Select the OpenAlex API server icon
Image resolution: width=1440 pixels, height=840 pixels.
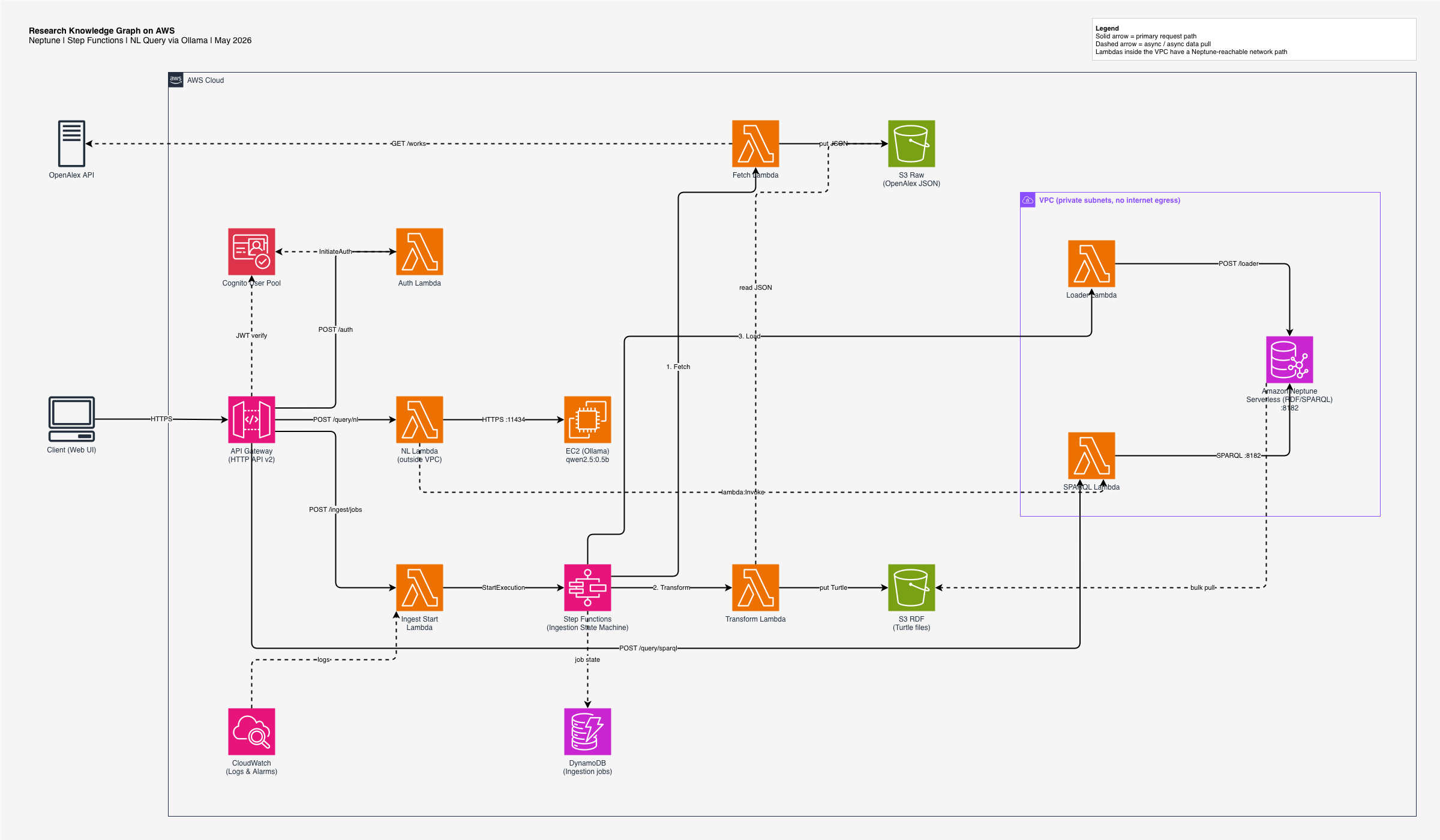(71, 143)
